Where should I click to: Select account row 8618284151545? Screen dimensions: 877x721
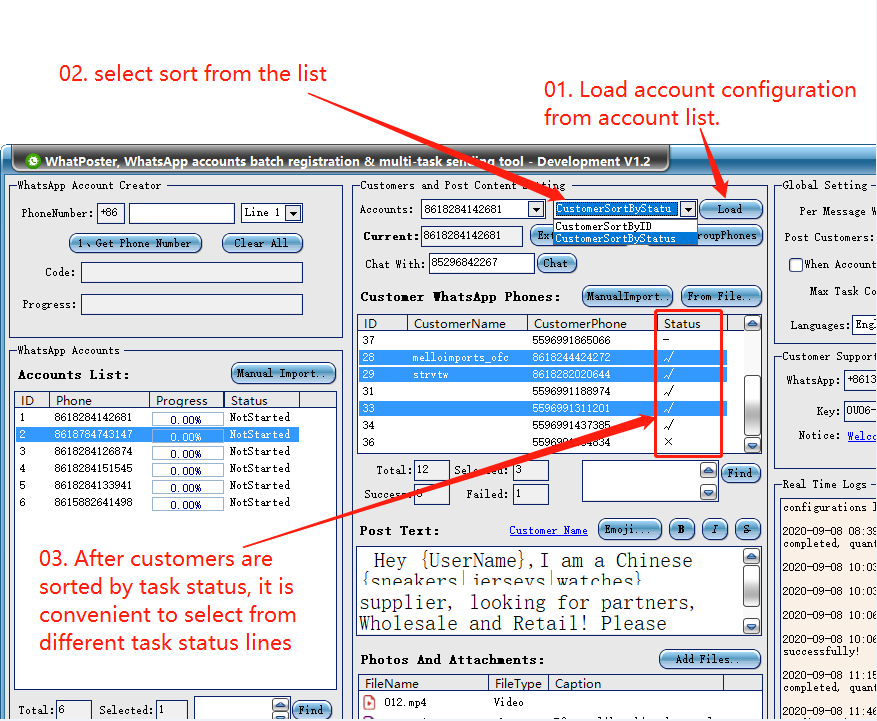click(x=157, y=468)
